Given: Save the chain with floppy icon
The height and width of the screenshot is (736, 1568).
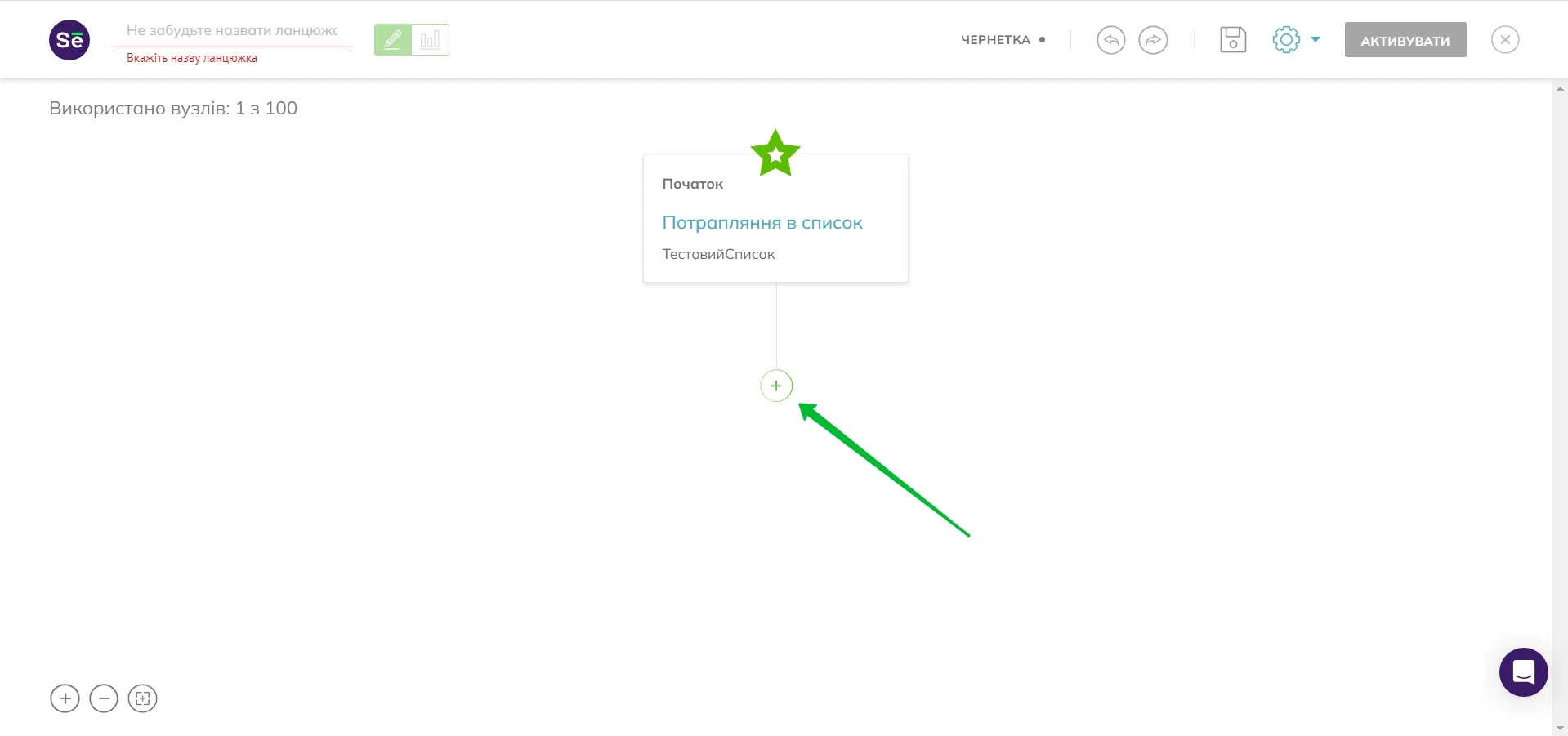Looking at the screenshot, I should pos(1233,40).
